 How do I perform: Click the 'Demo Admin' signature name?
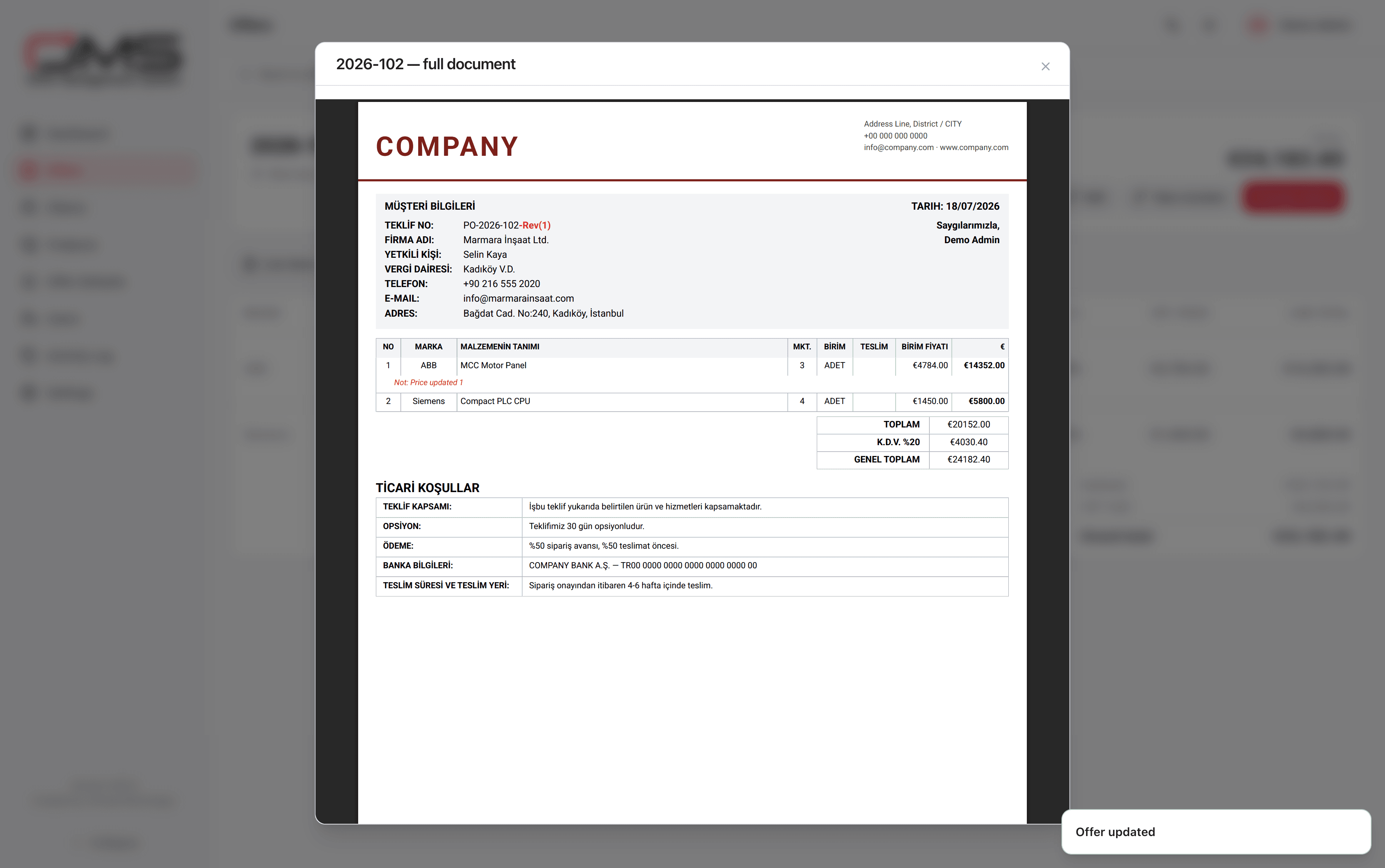point(971,240)
